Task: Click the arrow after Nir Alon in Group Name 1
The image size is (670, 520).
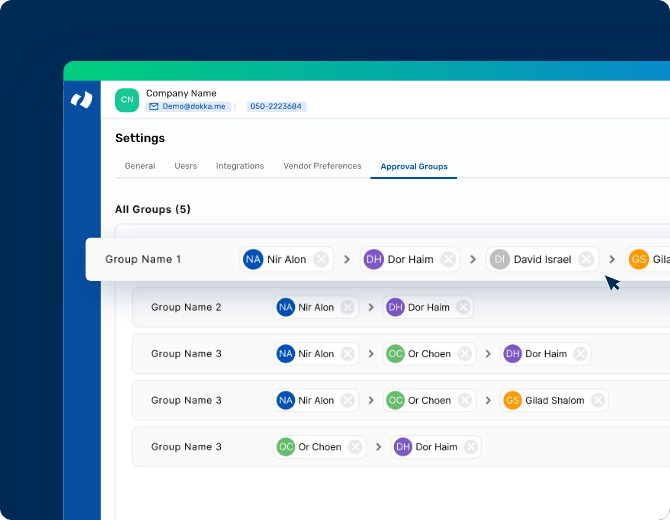Action: pos(347,259)
